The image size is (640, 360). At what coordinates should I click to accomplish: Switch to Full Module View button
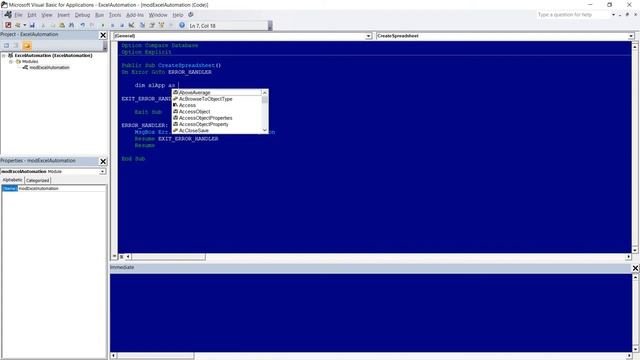(121, 257)
